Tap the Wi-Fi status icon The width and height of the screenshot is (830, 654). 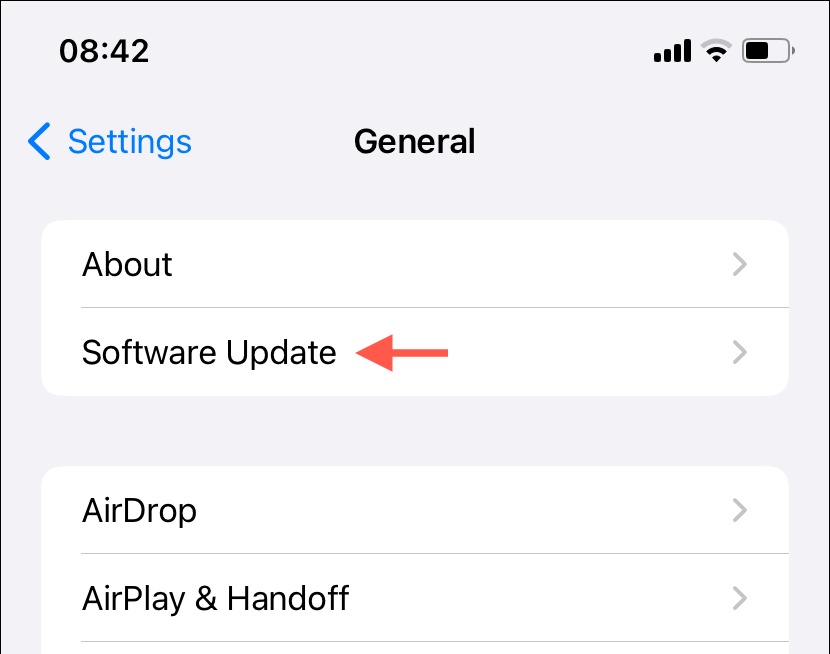716,51
